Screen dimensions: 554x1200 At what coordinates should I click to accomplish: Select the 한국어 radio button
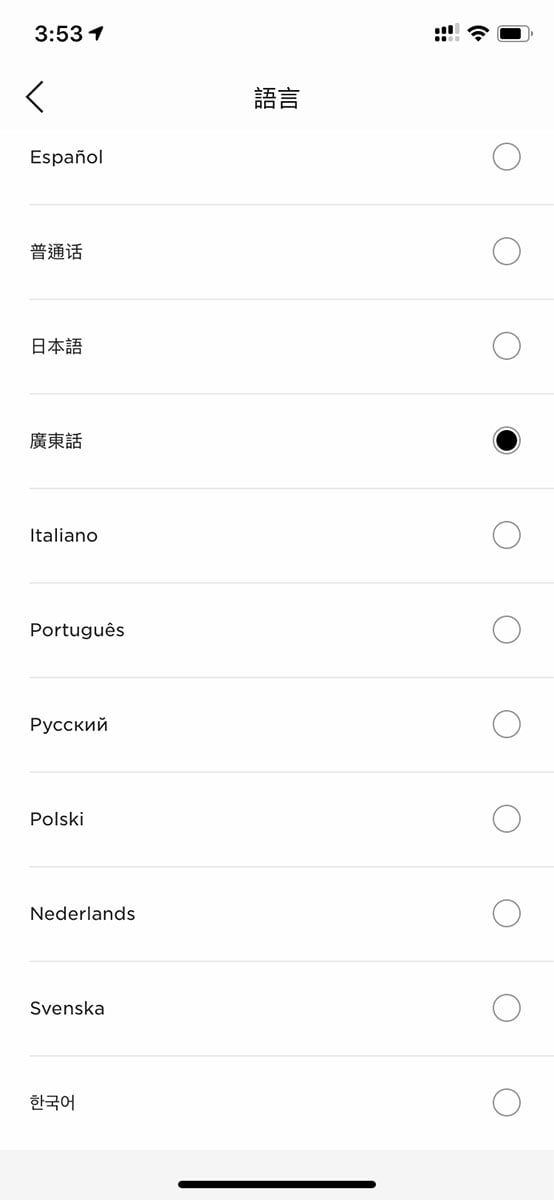[507, 1103]
